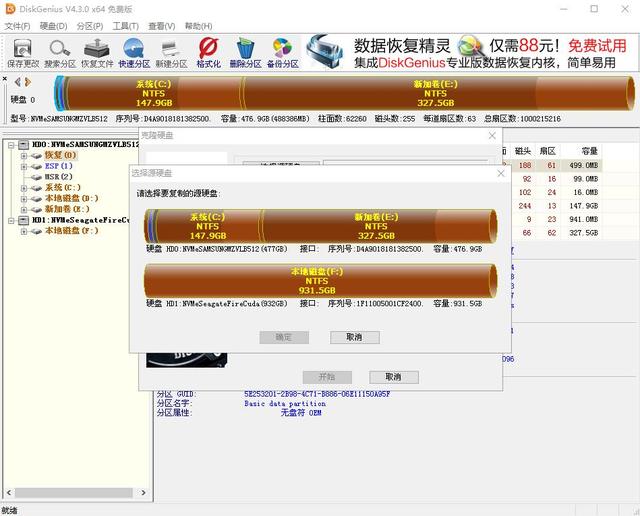Open the 工具(T) menu
This screenshot has width=640, height=516.
[x=126, y=26]
